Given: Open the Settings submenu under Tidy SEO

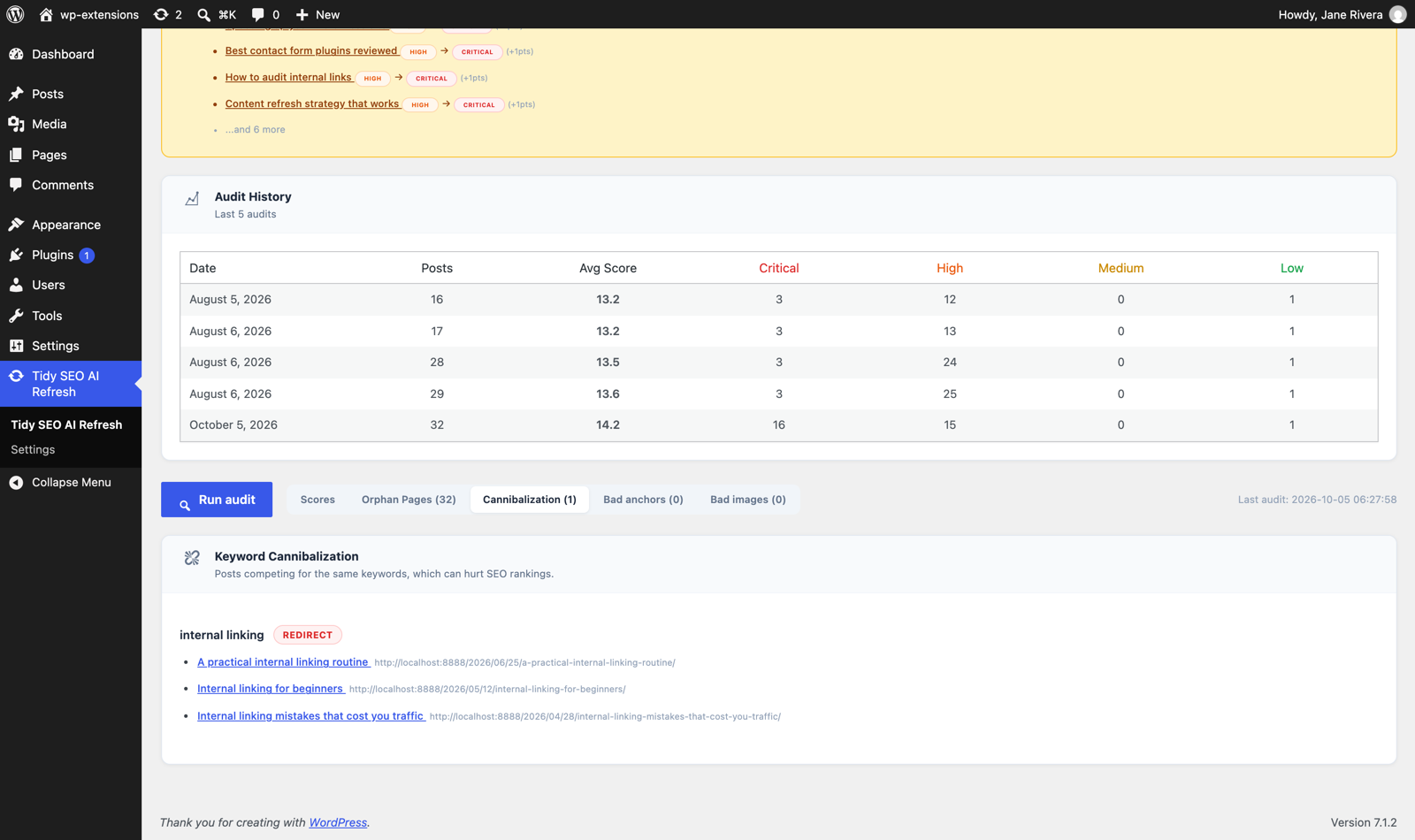Looking at the screenshot, I should (33, 449).
